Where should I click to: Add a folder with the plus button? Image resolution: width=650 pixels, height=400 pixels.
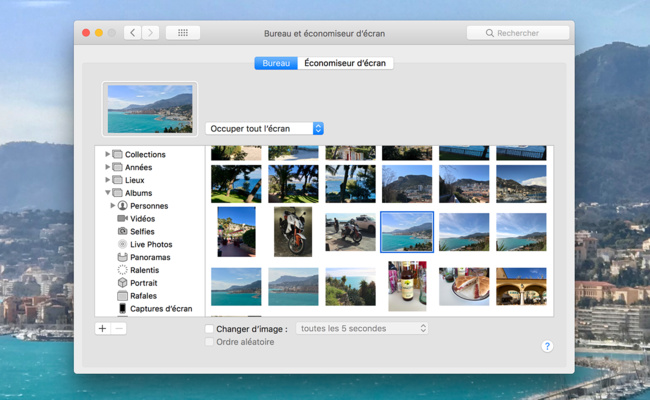102,329
